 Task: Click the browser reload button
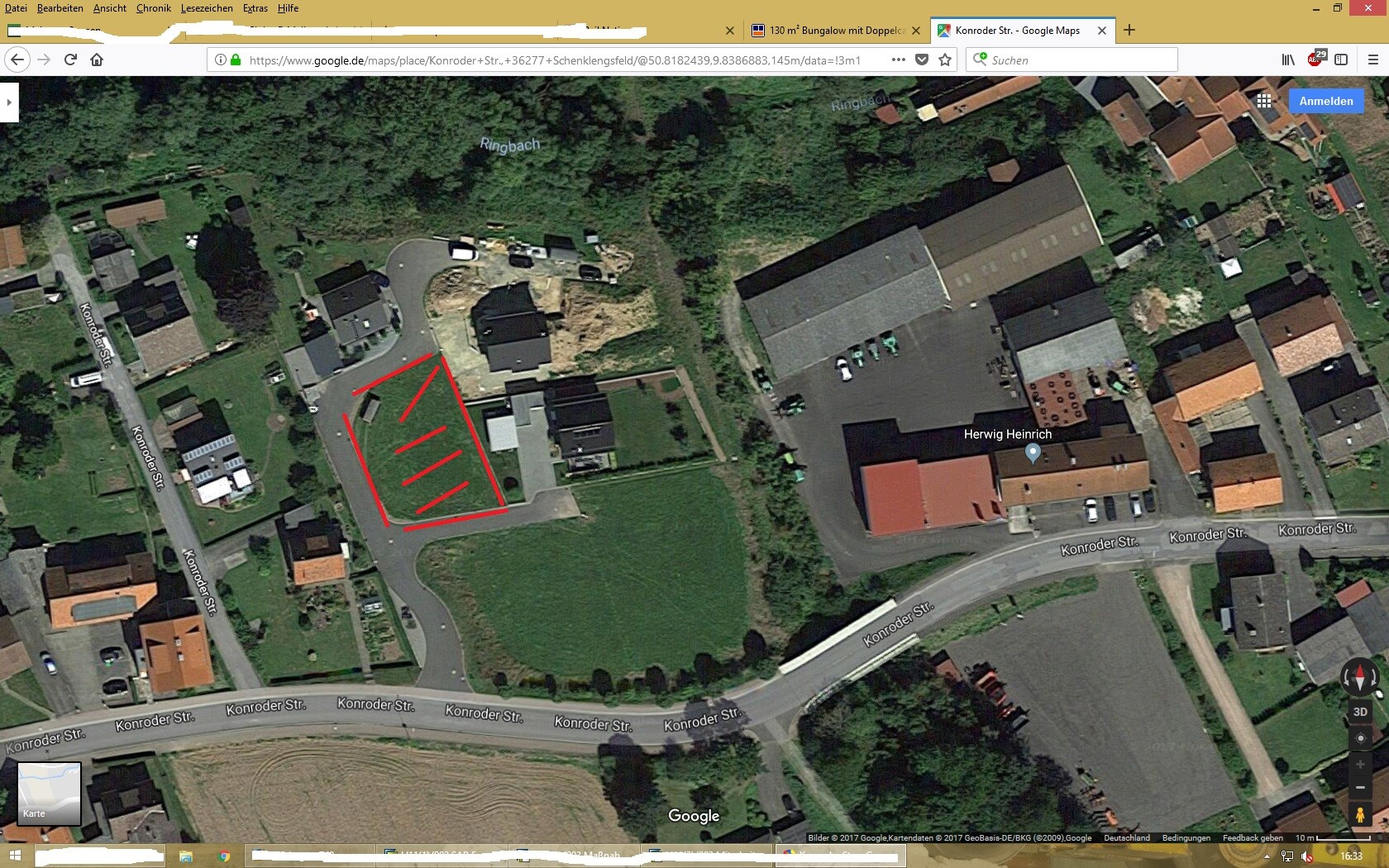pyautogui.click(x=70, y=60)
